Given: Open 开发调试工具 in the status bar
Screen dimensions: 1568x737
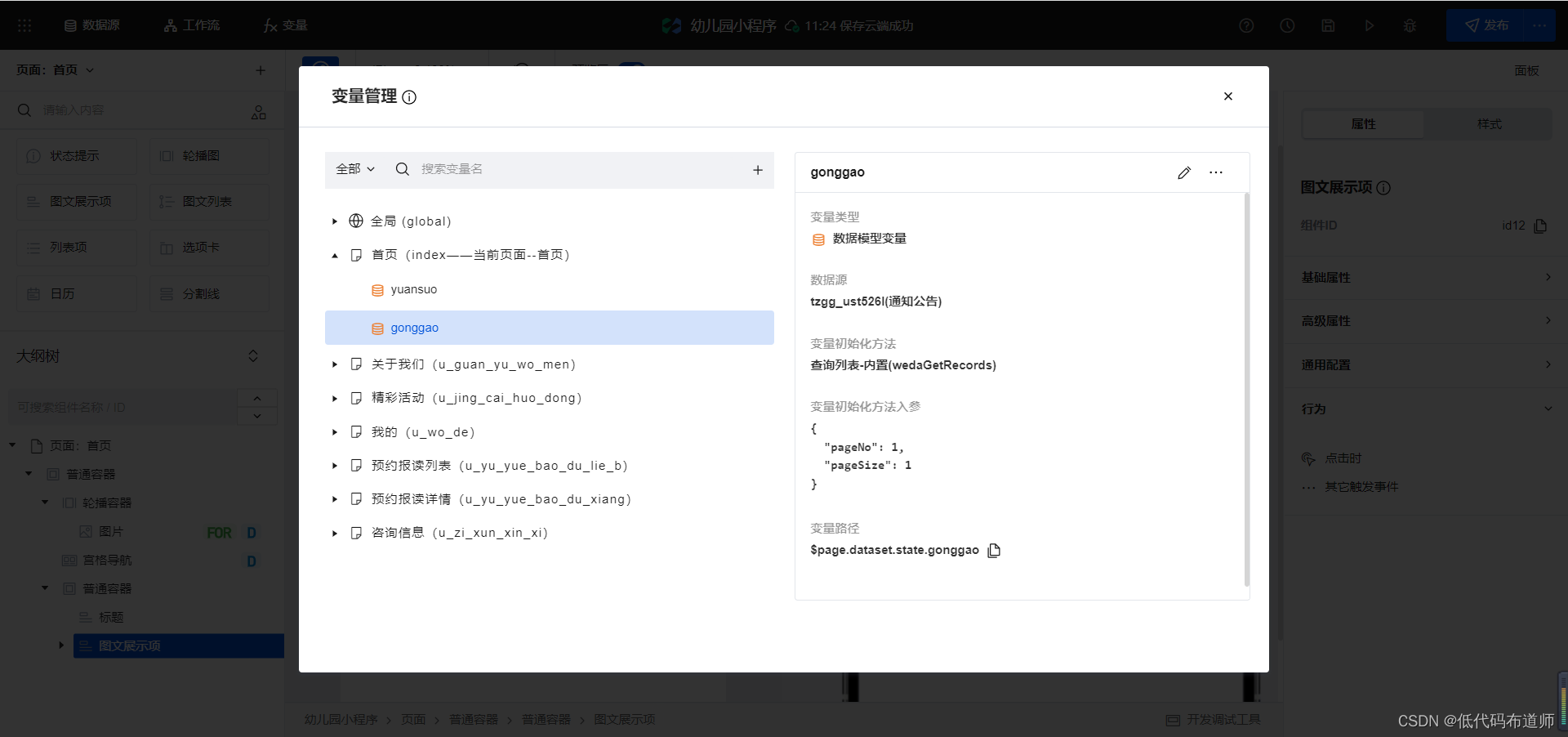Looking at the screenshot, I should click(x=1214, y=720).
